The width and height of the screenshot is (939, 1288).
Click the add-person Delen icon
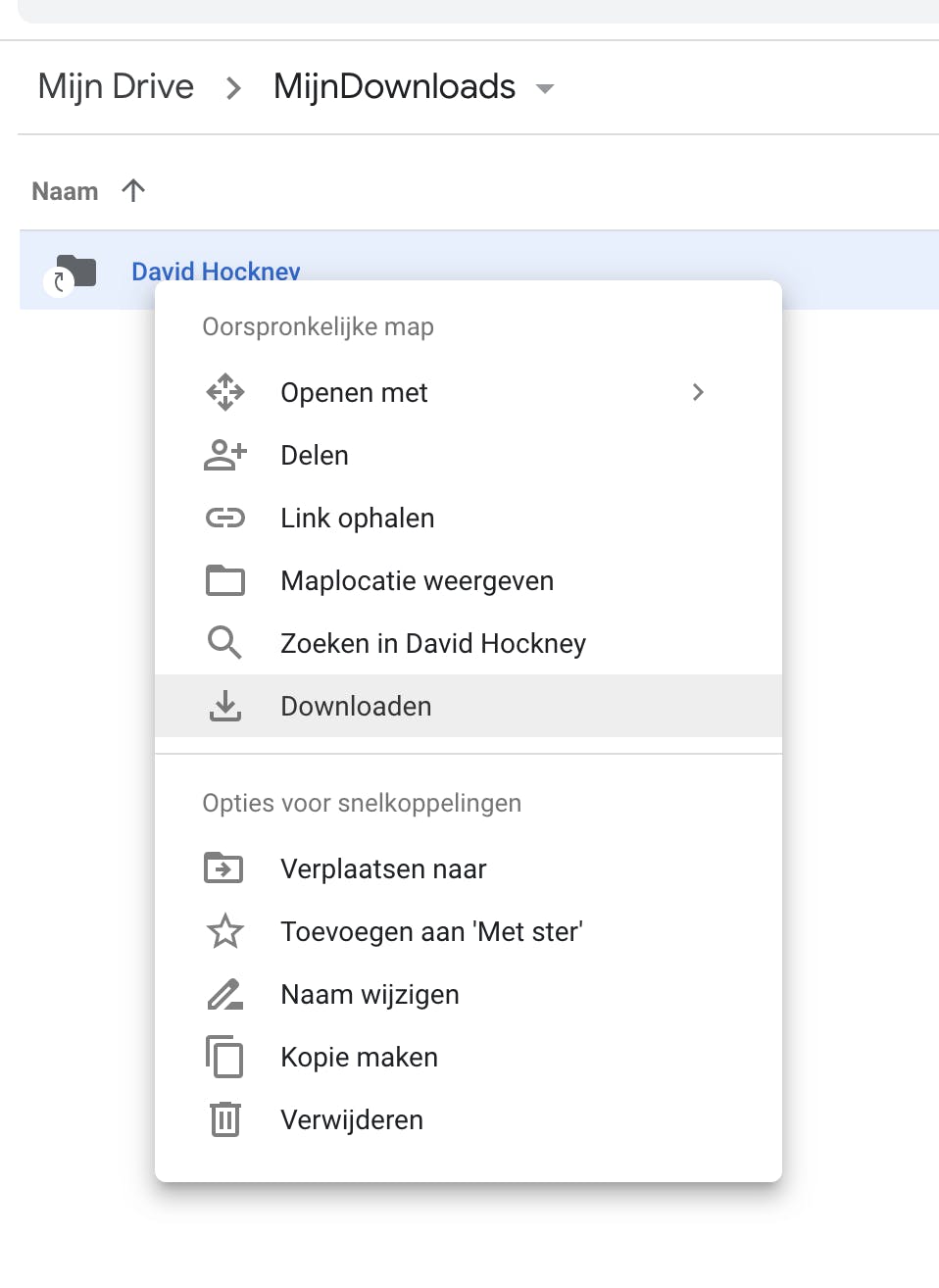tap(225, 455)
